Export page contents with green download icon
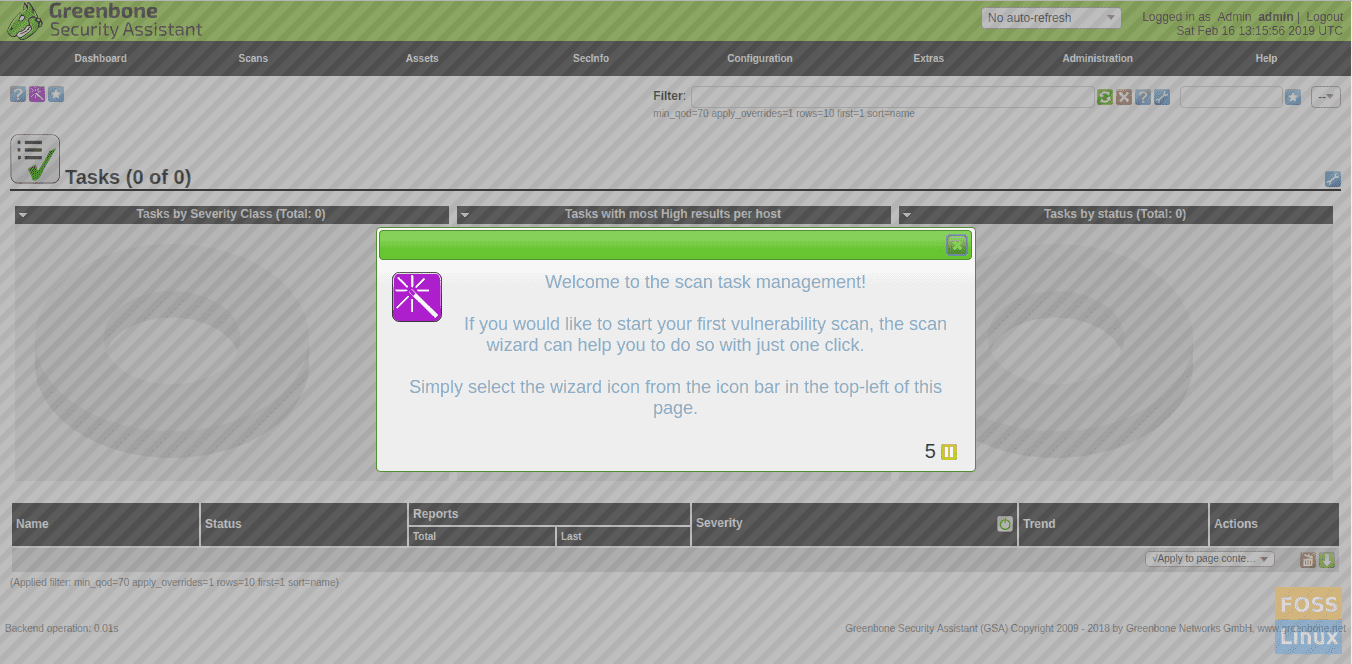Screen dimensions: 1352x664 coord(1327,560)
